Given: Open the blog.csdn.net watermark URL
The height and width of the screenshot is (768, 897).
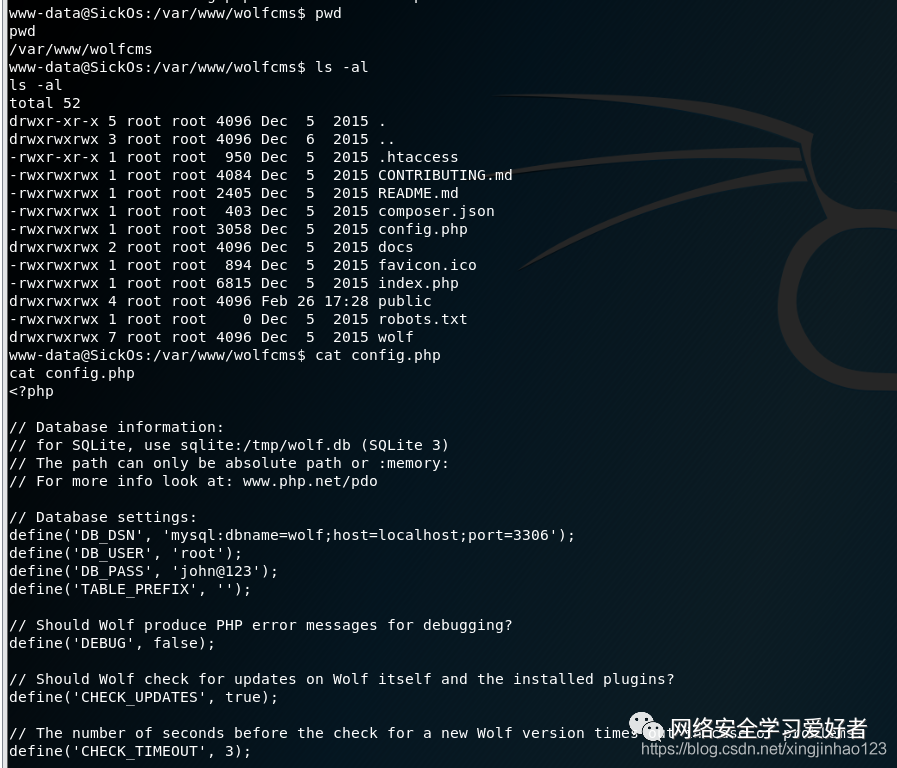Looking at the screenshot, I should click(764, 749).
